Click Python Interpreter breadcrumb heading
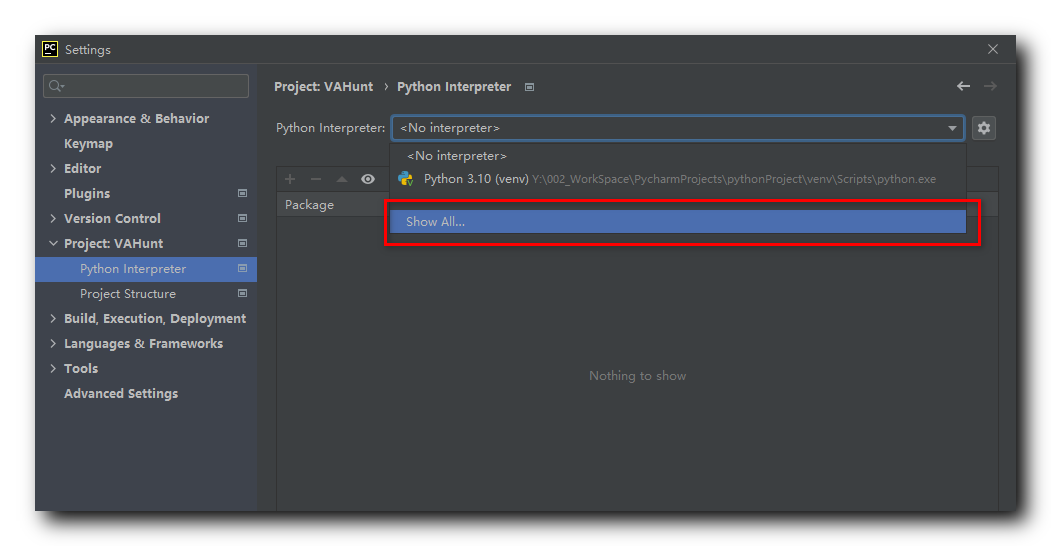 (454, 86)
